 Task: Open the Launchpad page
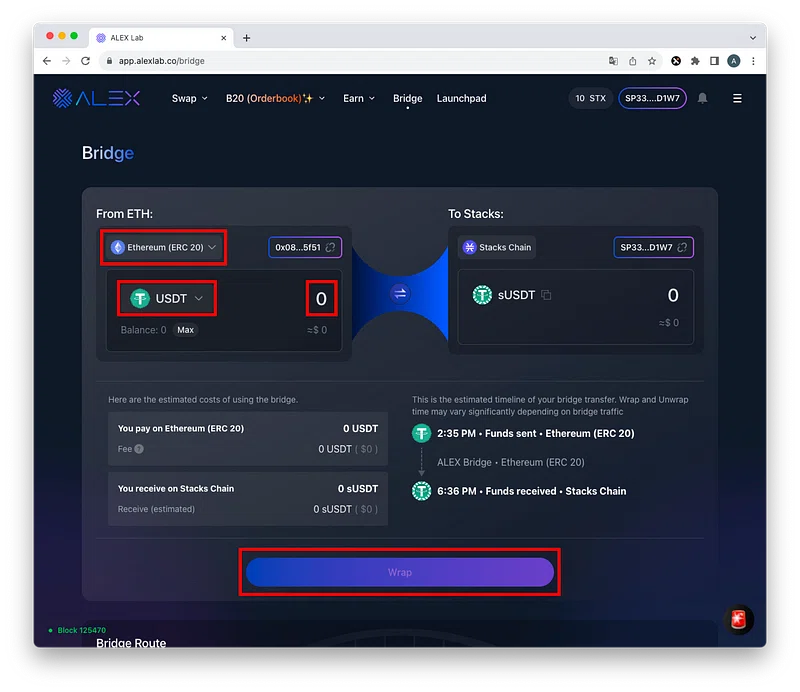point(461,98)
